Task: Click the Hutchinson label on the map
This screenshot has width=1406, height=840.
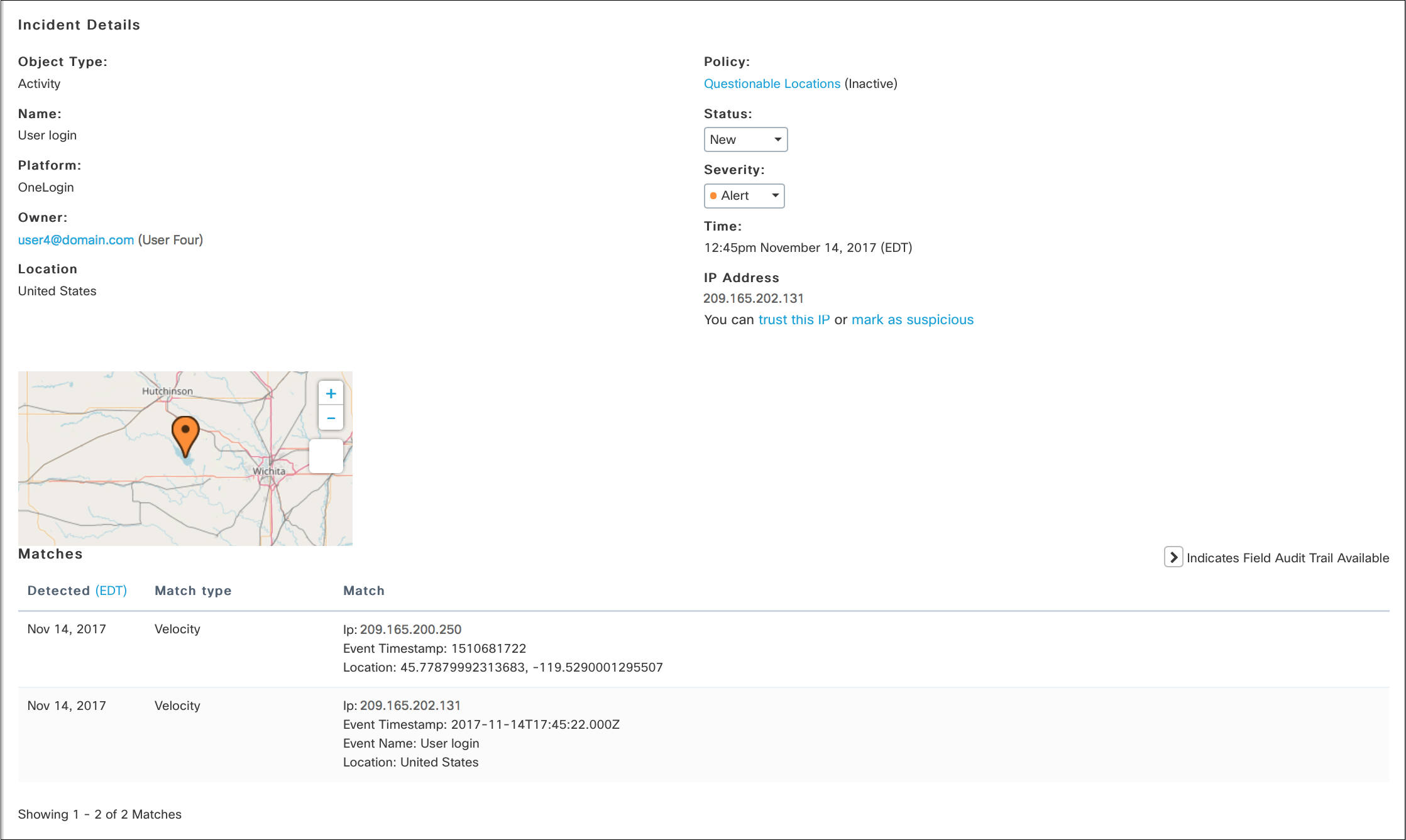Action: pos(167,391)
